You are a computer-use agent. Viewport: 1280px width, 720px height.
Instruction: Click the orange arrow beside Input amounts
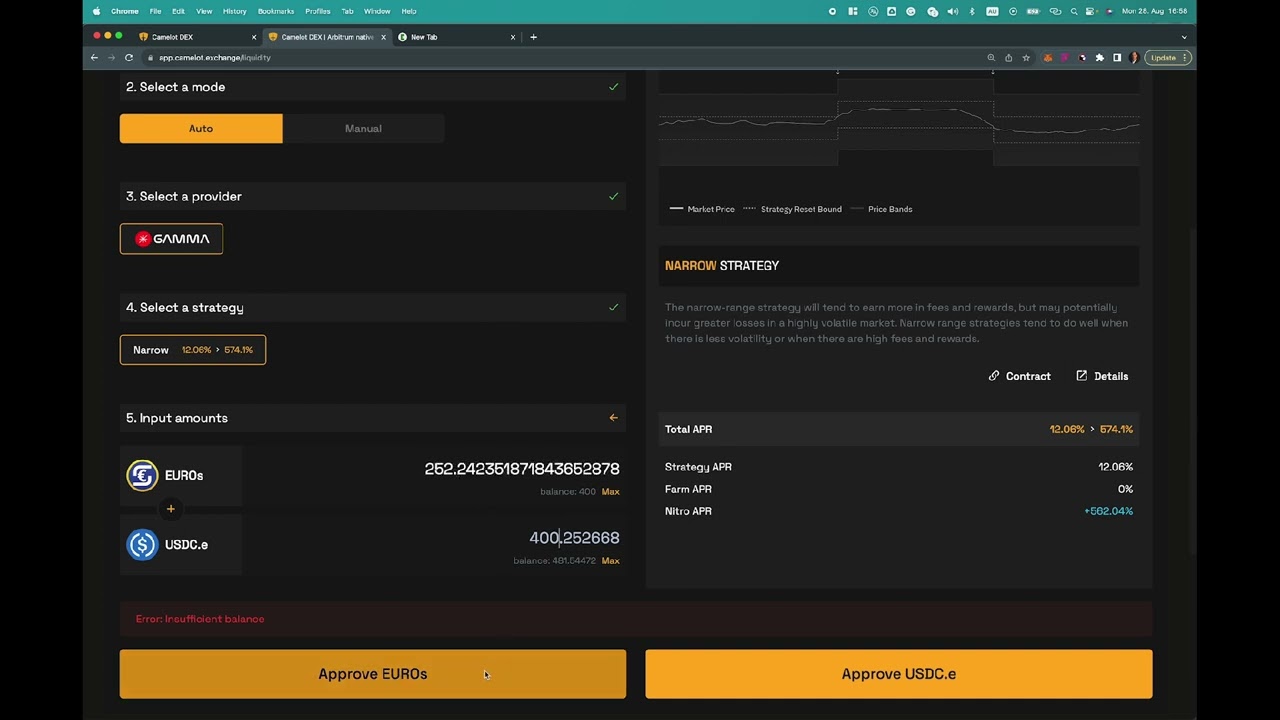(x=613, y=418)
